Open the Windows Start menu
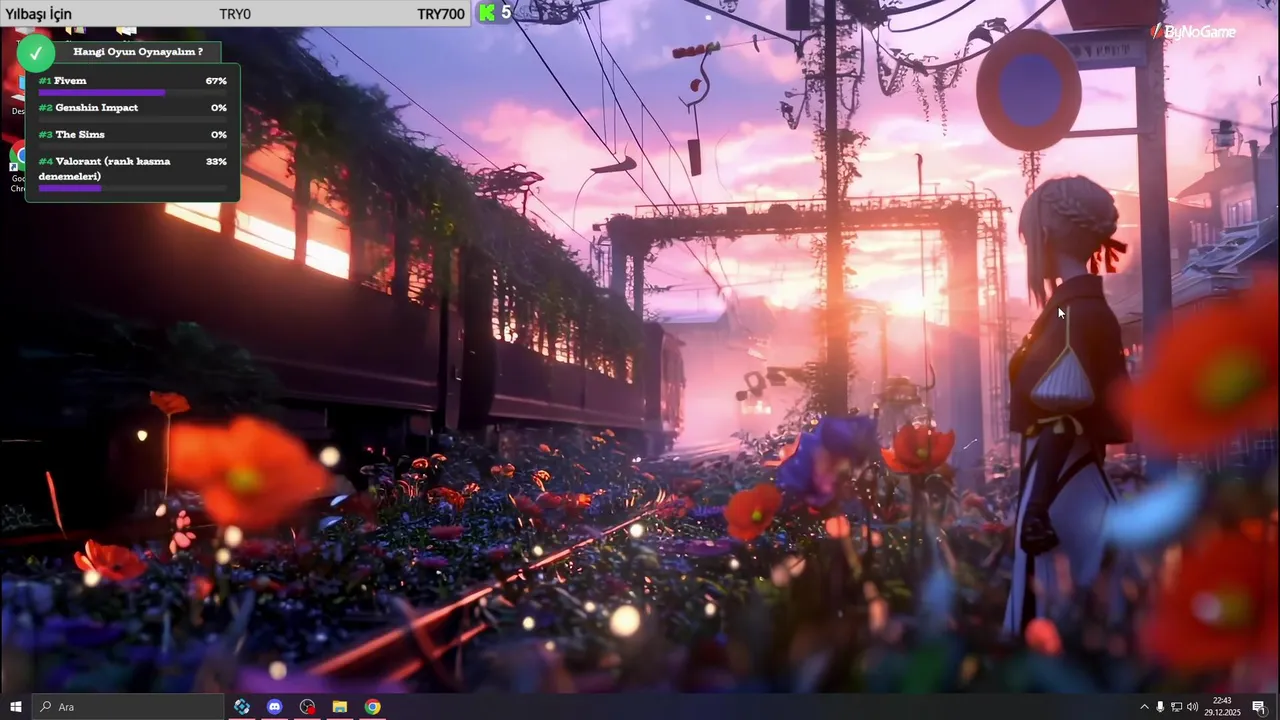 15,707
